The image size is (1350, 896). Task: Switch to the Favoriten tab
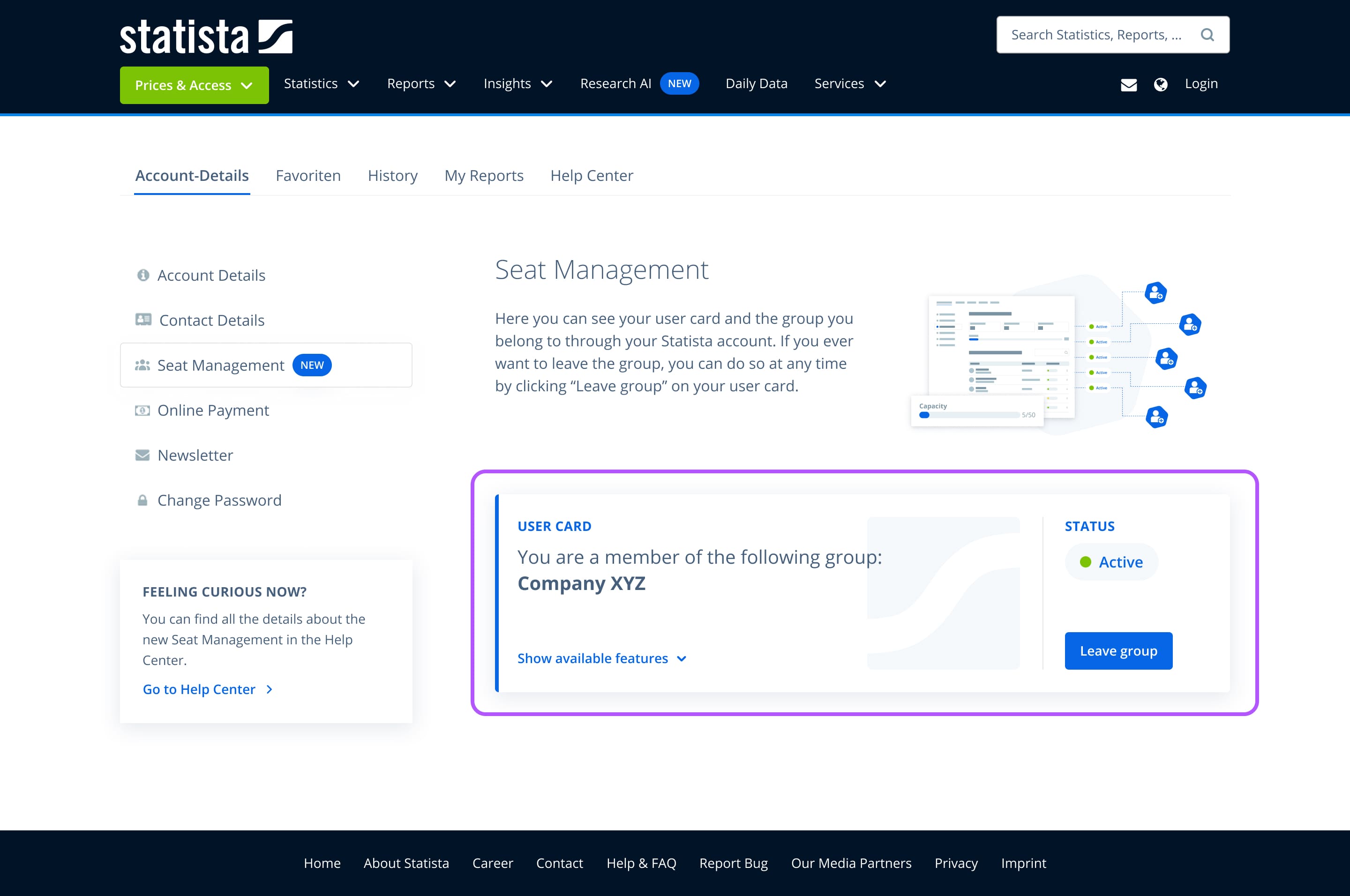(x=308, y=175)
